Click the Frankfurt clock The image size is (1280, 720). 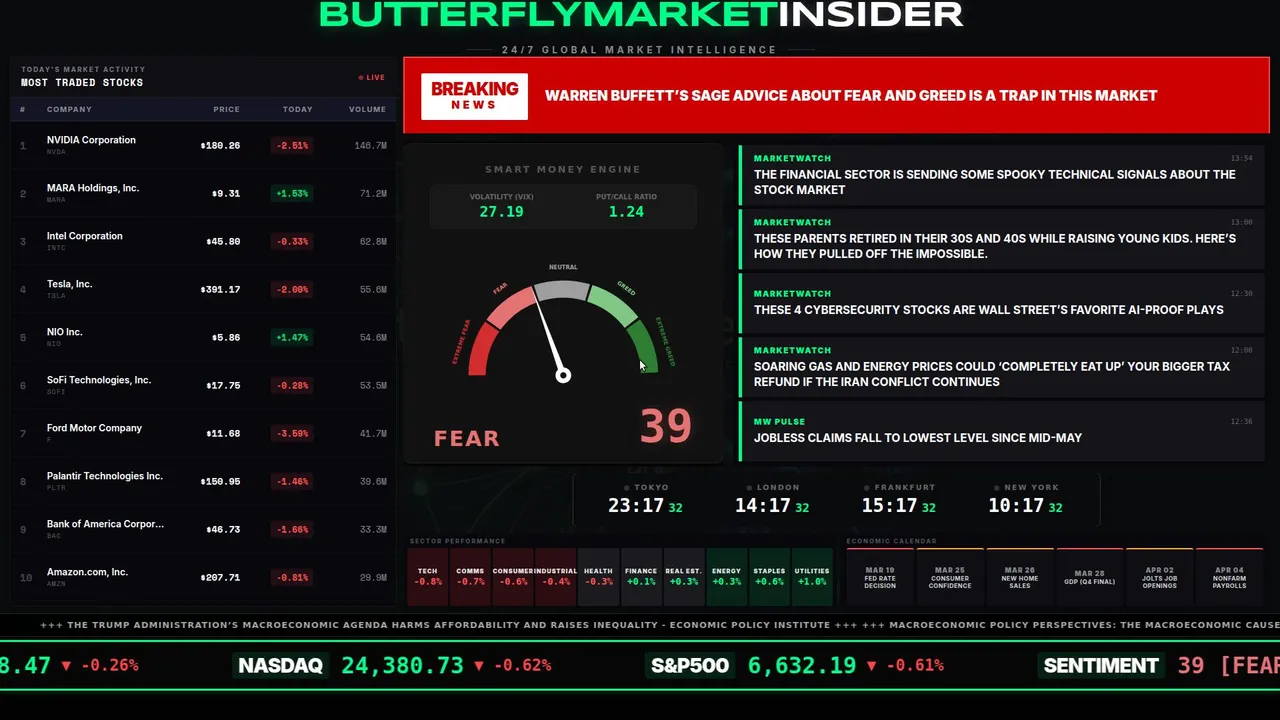[x=898, y=499]
